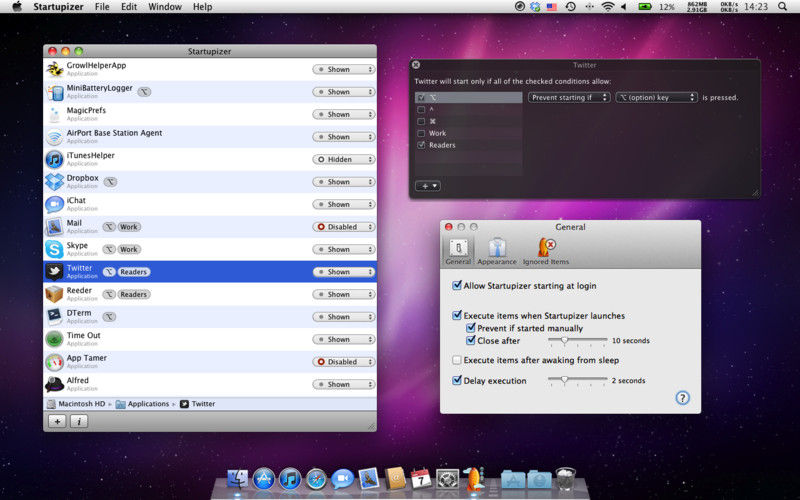Image resolution: width=800 pixels, height=500 pixels.
Task: Click the Mail stamp icon in list
Action: click(55, 227)
